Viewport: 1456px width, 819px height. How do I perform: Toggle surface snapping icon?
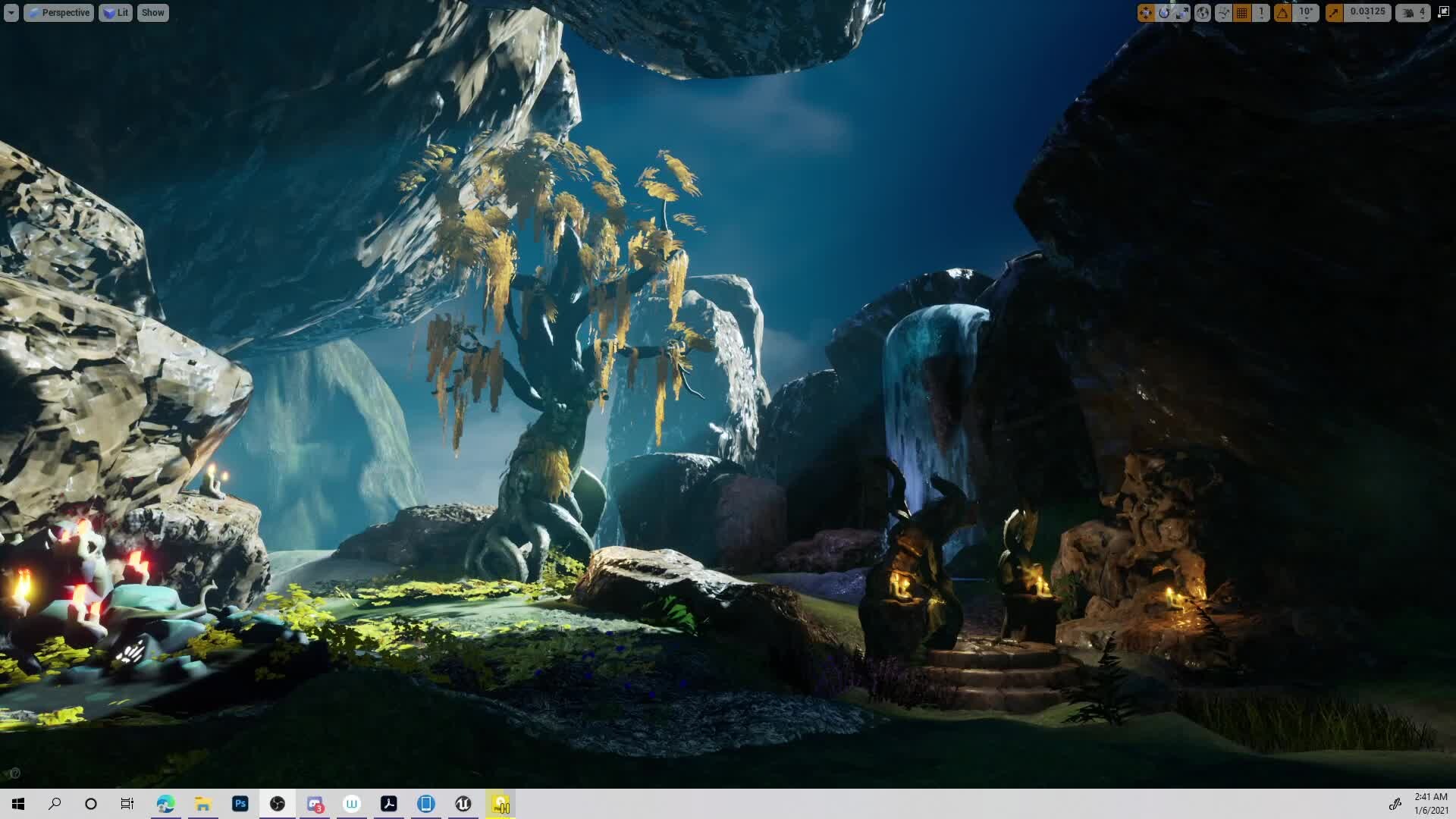(1223, 13)
